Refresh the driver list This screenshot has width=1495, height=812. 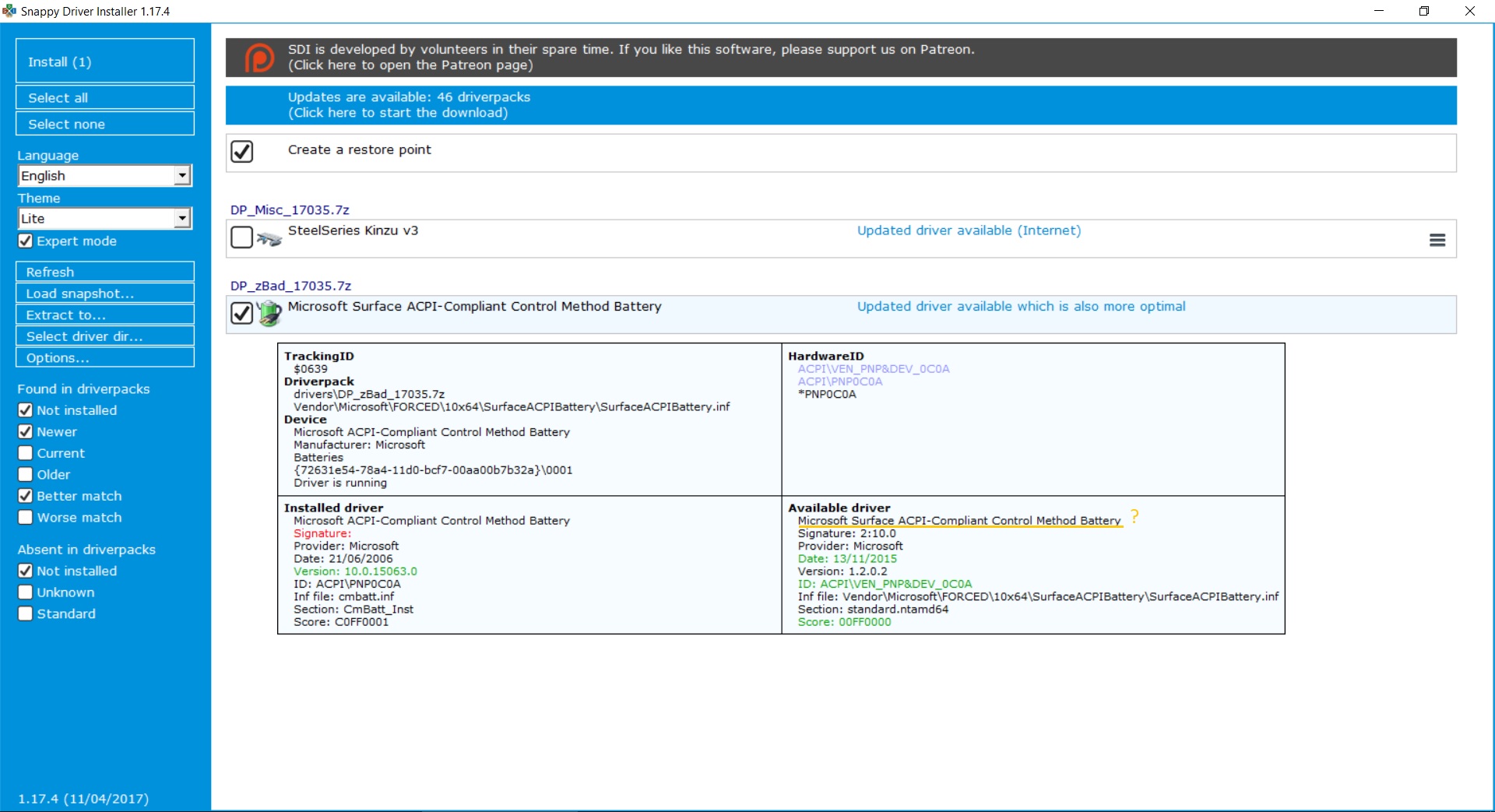(x=105, y=272)
